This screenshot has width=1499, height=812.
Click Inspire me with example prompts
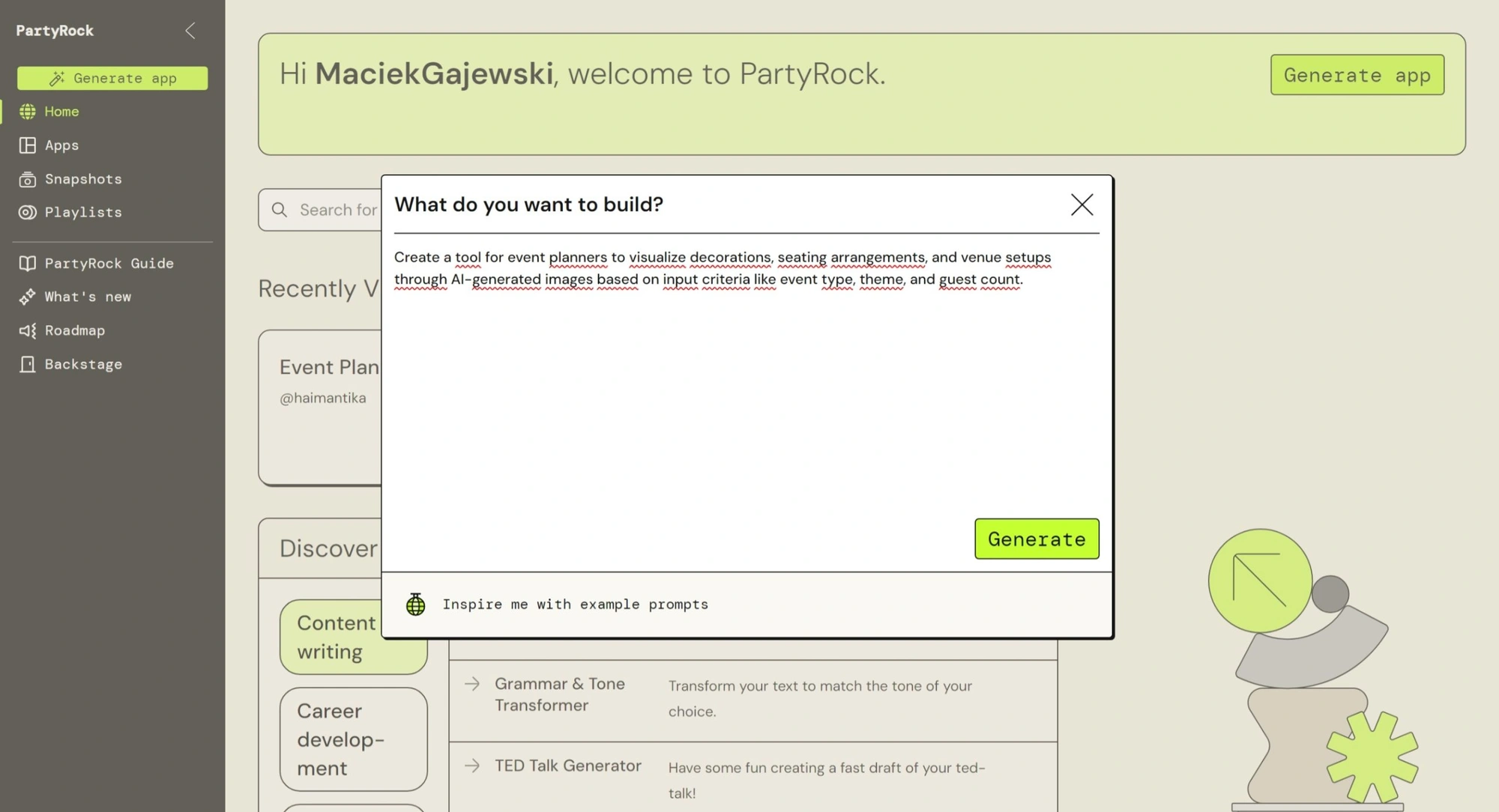click(575, 605)
